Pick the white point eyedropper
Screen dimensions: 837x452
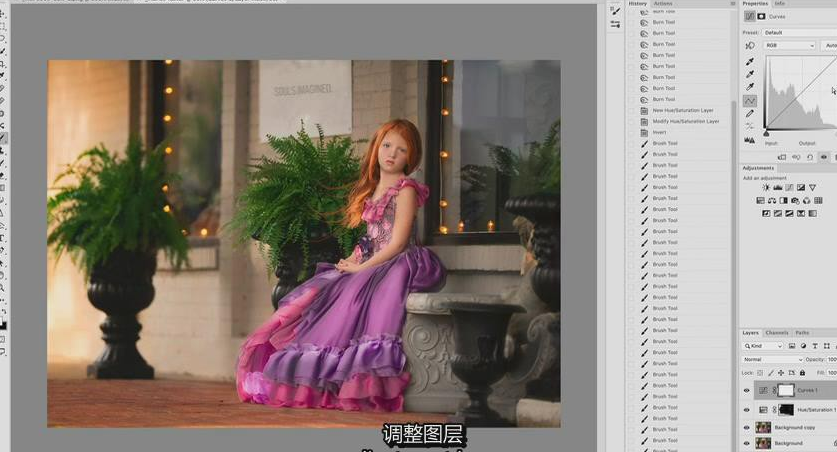click(750, 87)
